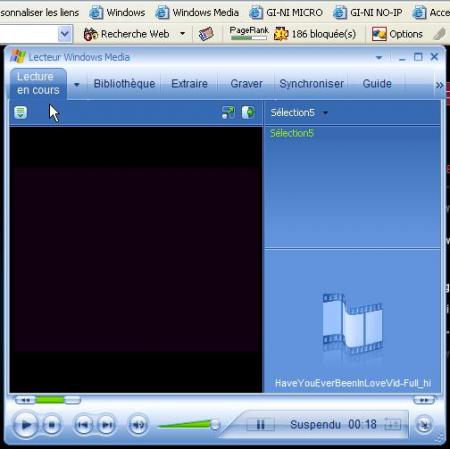Open the title bar menu dropdown arrow
This screenshot has width=450, height=449.
(x=379, y=58)
